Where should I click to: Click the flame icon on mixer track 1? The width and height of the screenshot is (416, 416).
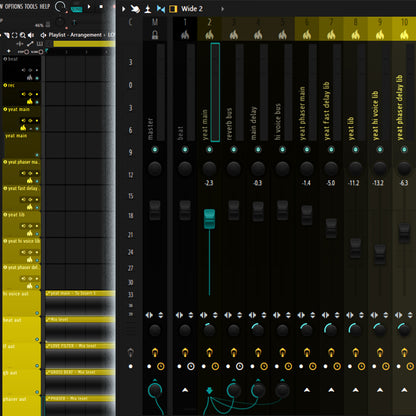coord(185,35)
